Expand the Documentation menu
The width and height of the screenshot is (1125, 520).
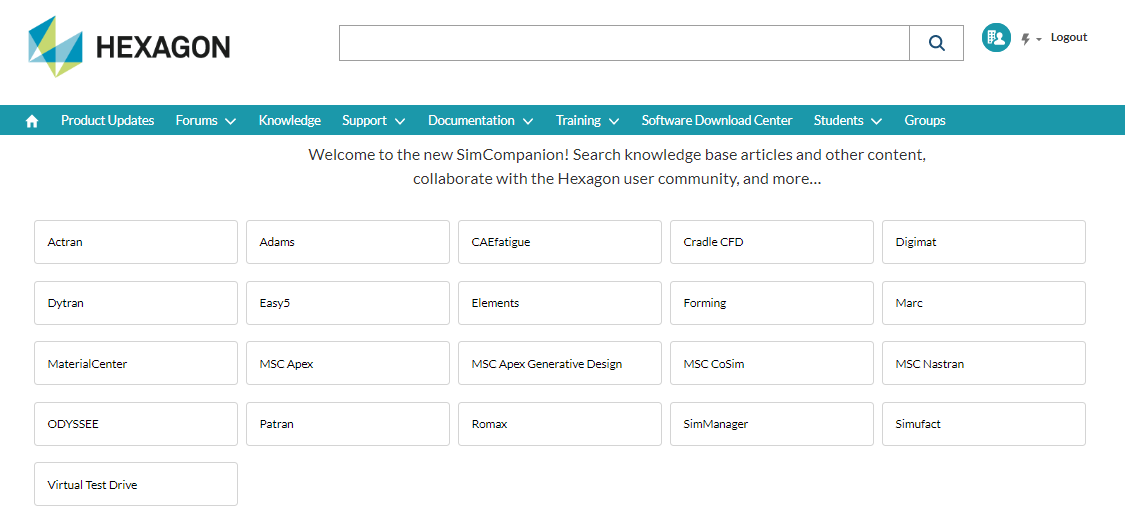click(481, 120)
